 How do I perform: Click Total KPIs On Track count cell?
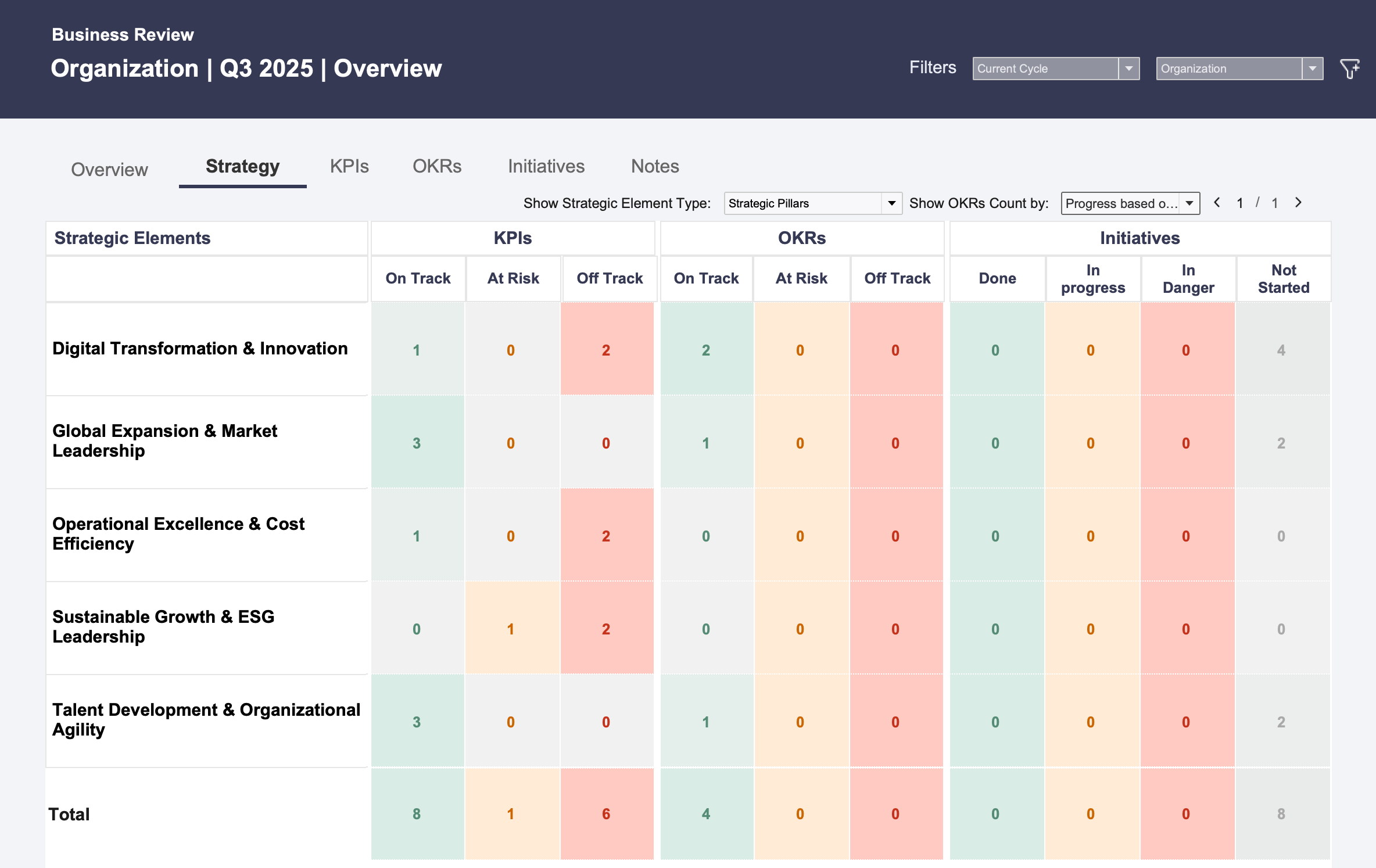417,814
